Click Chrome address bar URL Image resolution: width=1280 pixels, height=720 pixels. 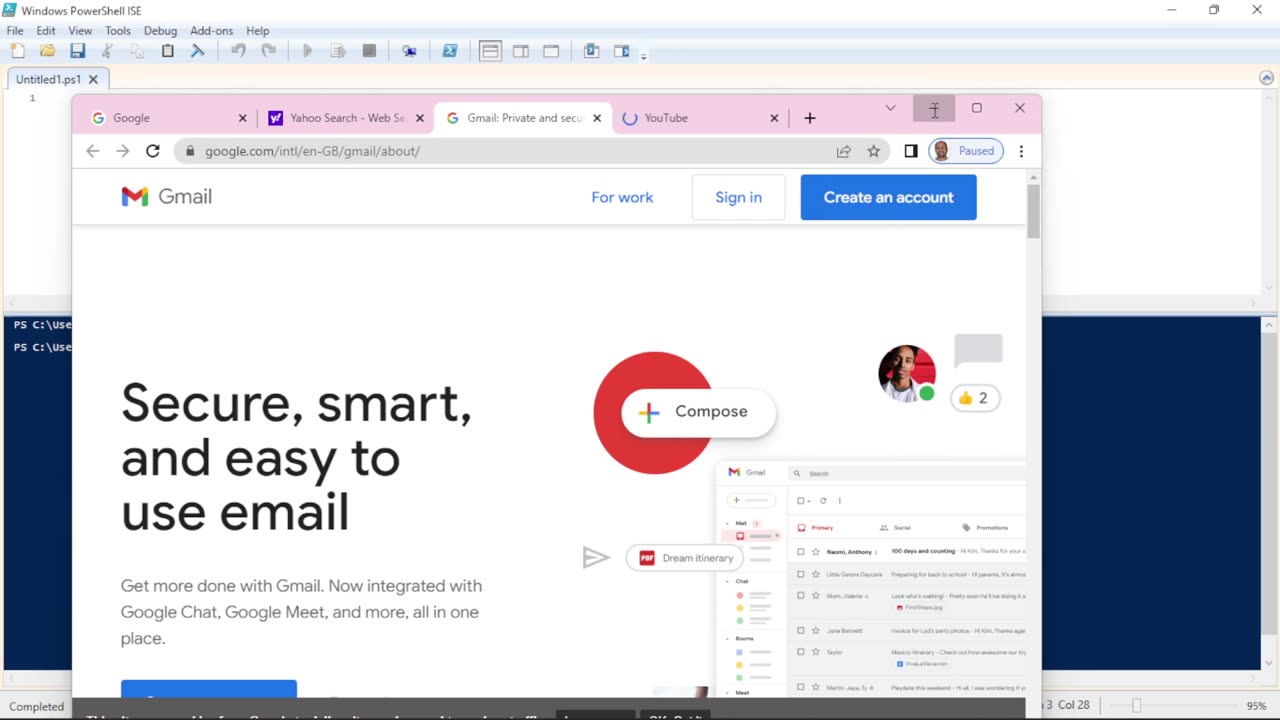coord(312,151)
